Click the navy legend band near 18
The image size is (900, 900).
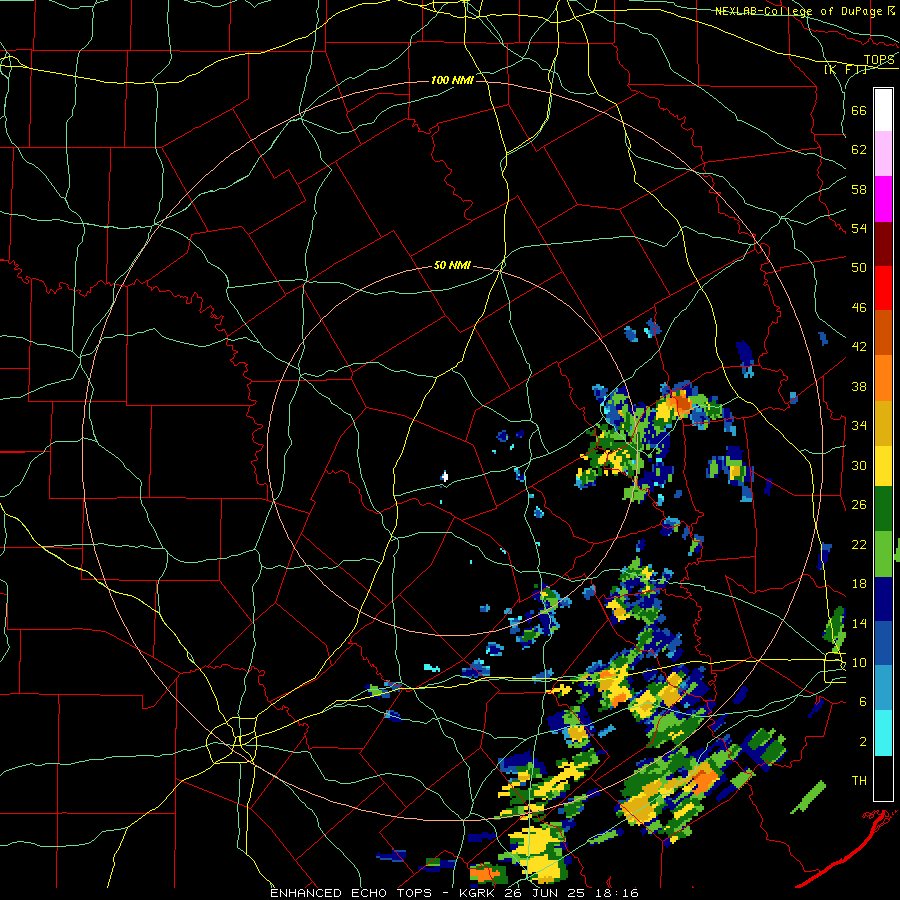coord(883,599)
